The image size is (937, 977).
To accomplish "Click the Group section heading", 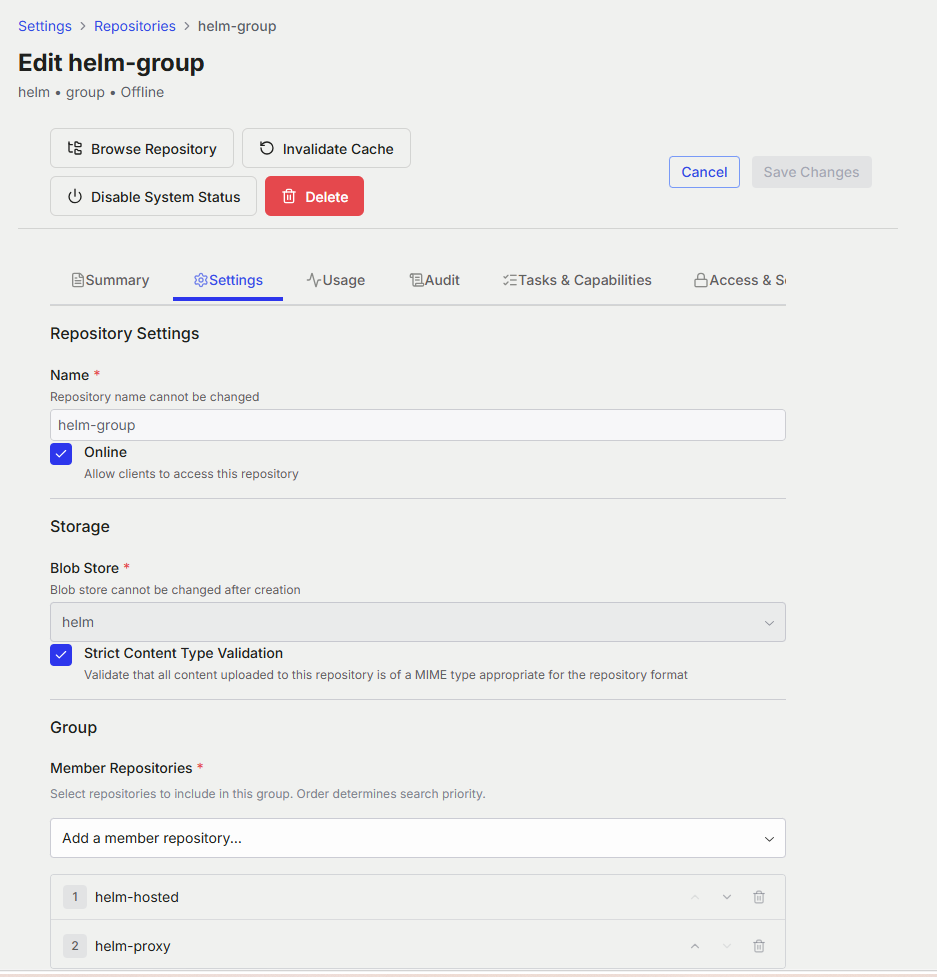I will (74, 728).
